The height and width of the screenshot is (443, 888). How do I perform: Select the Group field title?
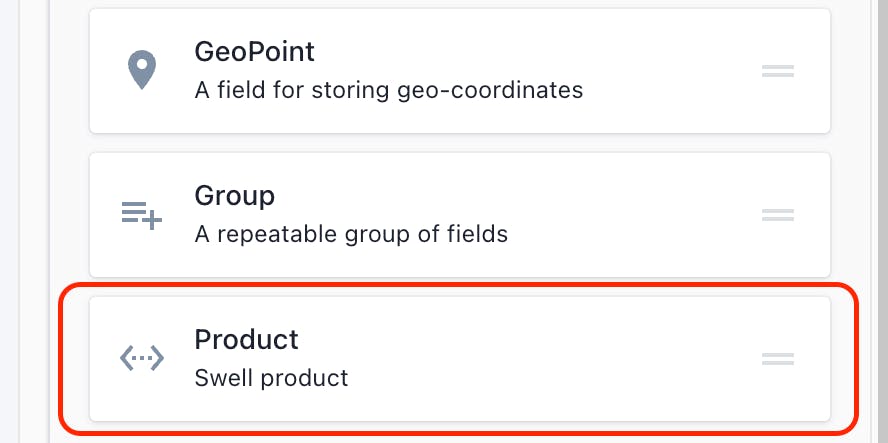coord(234,196)
